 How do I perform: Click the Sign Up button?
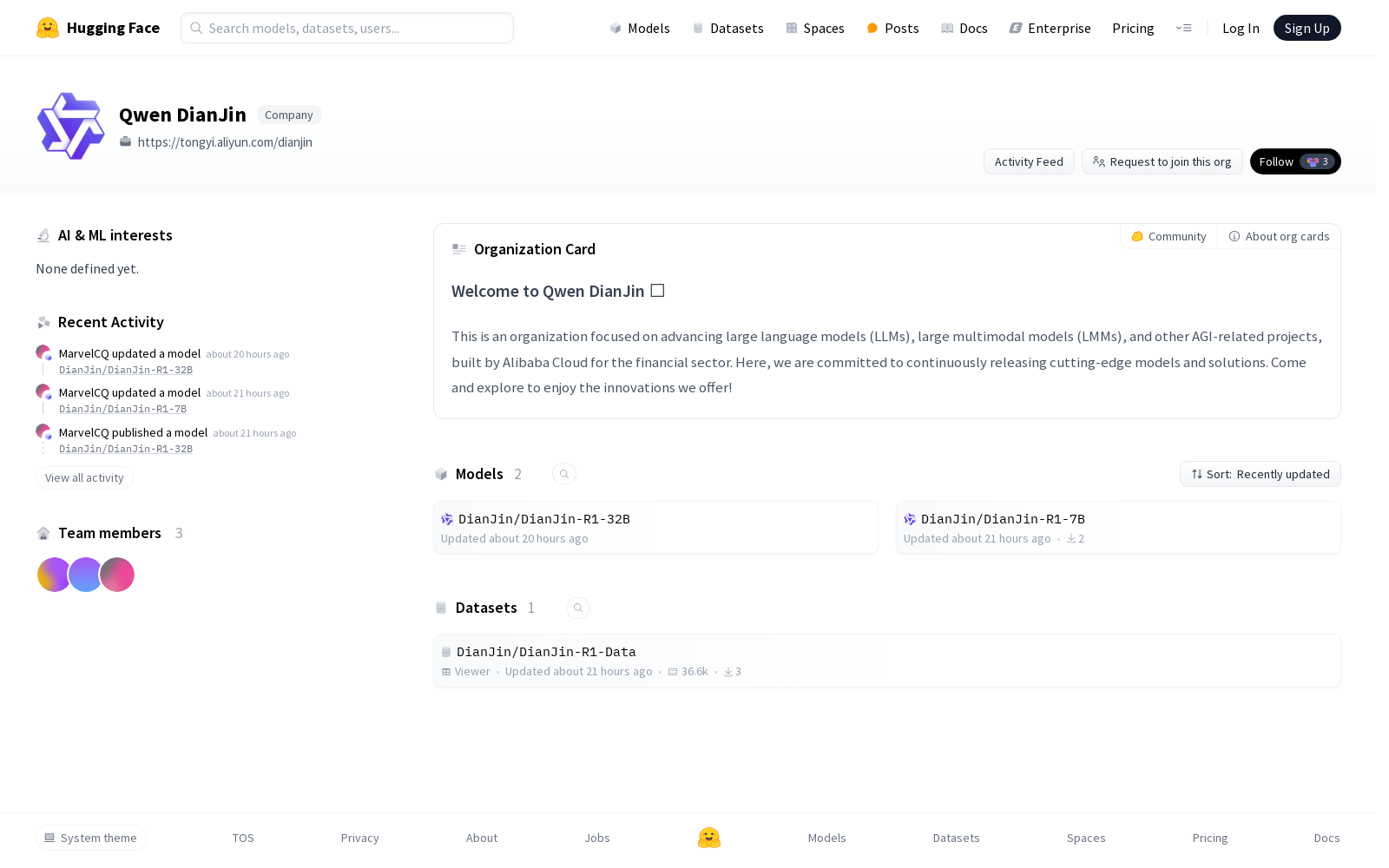(1307, 28)
